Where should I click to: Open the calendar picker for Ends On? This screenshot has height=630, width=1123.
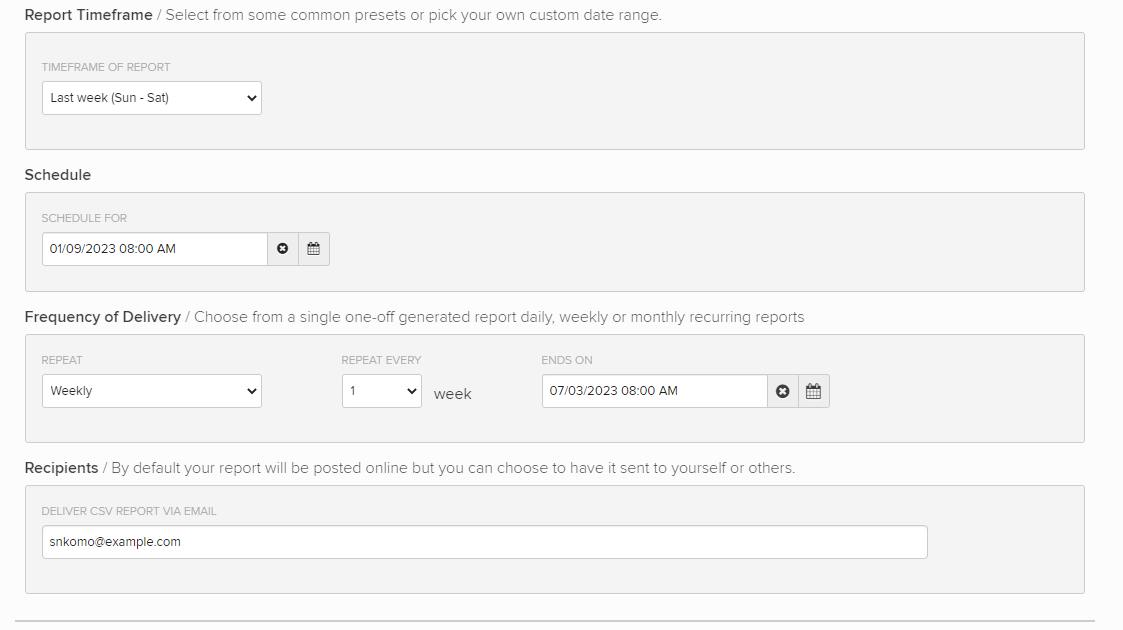coord(813,390)
